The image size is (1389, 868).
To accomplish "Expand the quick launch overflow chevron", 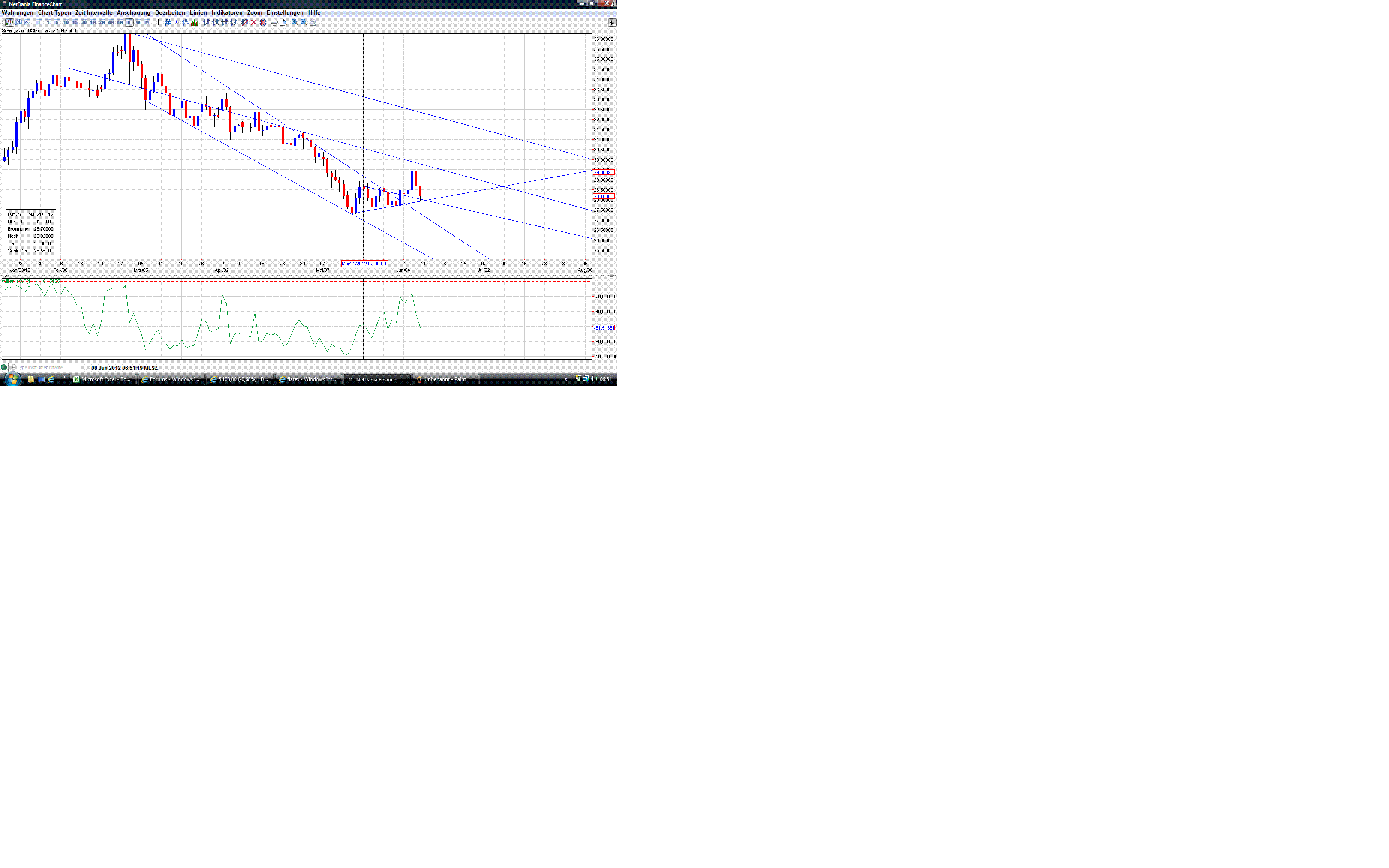I will click(x=63, y=378).
